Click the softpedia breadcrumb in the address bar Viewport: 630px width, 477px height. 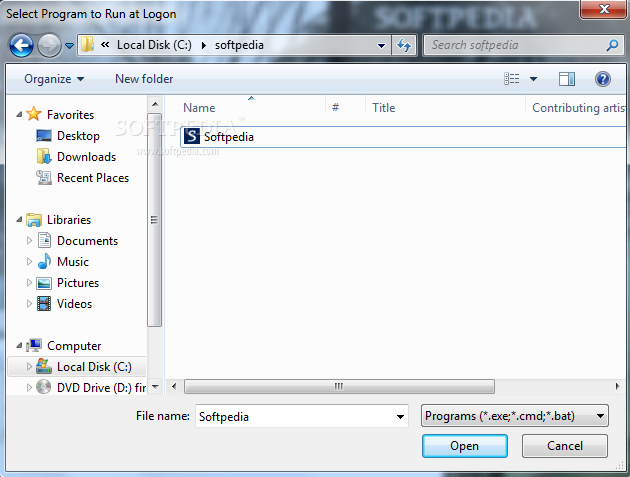pyautogui.click(x=239, y=45)
